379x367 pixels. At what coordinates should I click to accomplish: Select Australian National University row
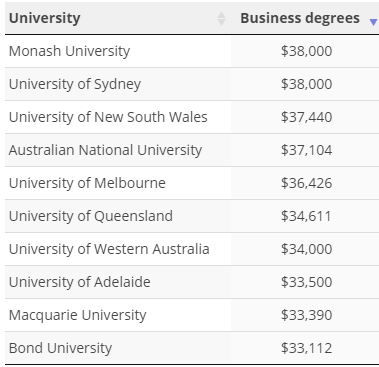click(x=192, y=150)
